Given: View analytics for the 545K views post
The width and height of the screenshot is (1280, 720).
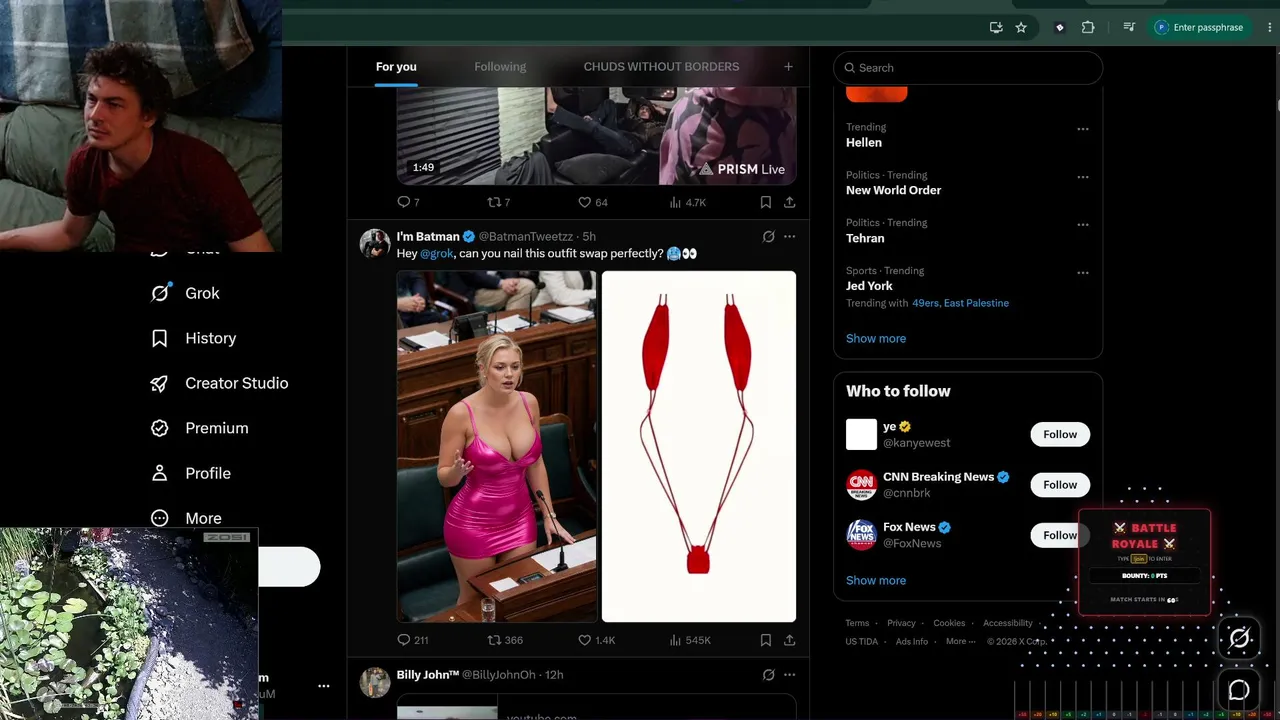Looking at the screenshot, I should (690, 640).
